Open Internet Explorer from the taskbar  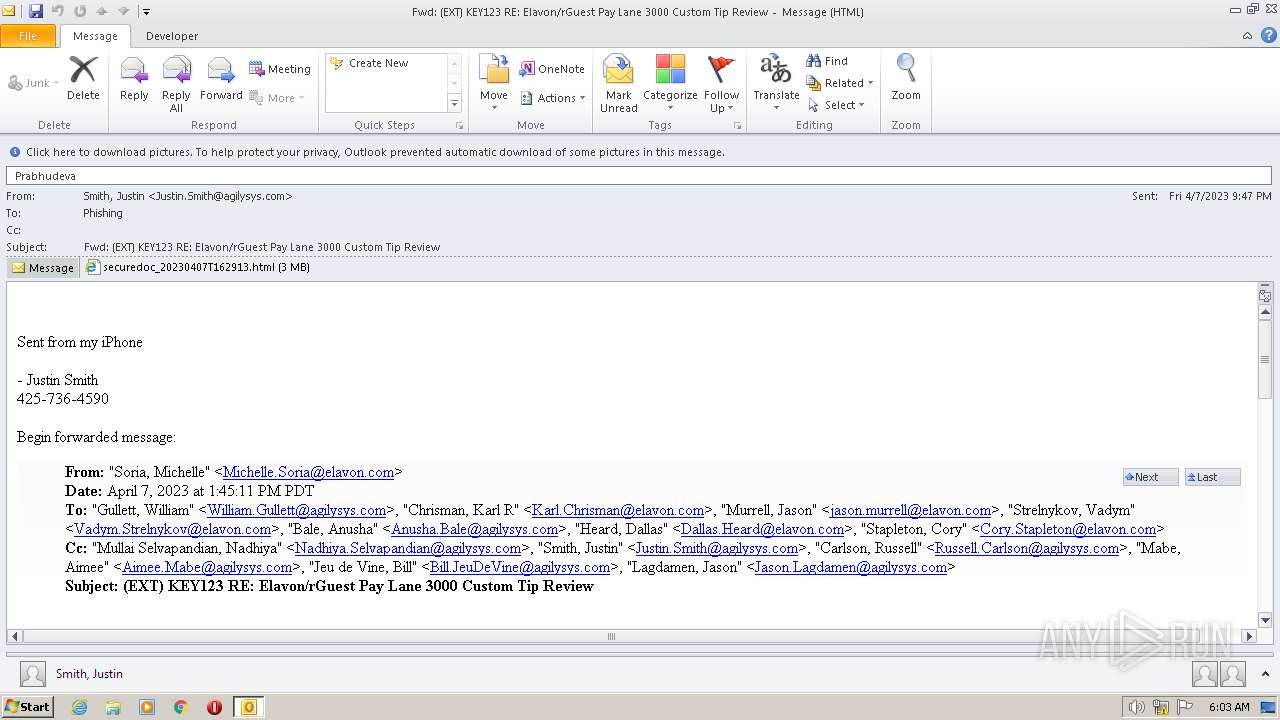click(79, 707)
